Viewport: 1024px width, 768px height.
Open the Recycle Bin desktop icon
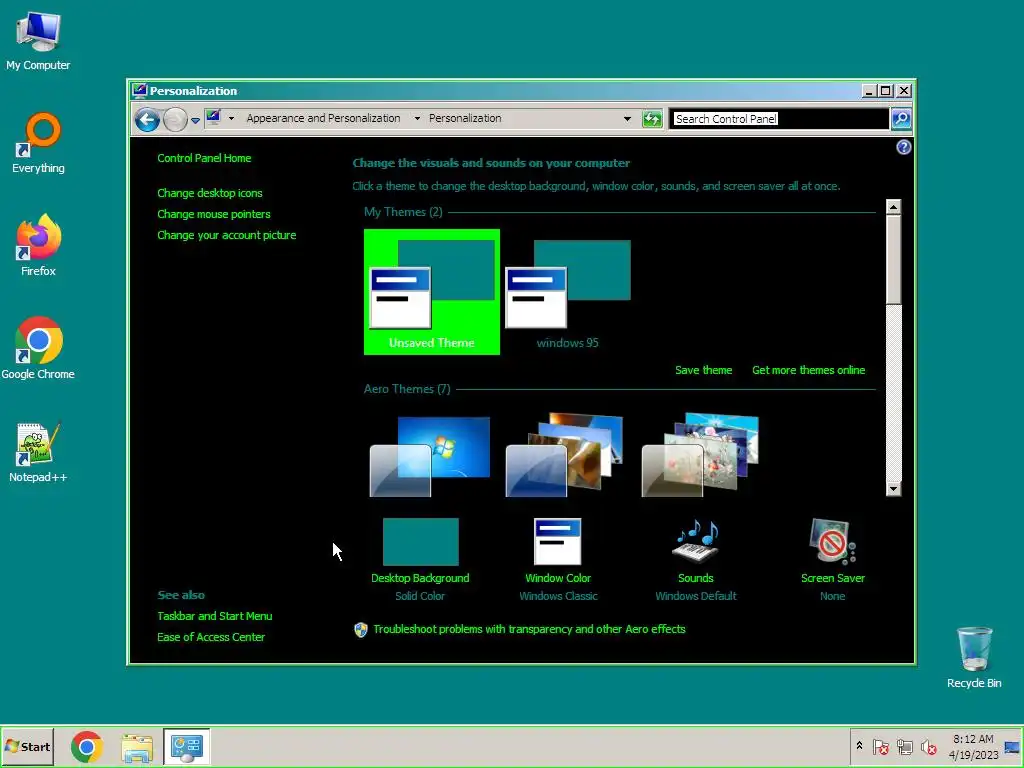pos(974,658)
